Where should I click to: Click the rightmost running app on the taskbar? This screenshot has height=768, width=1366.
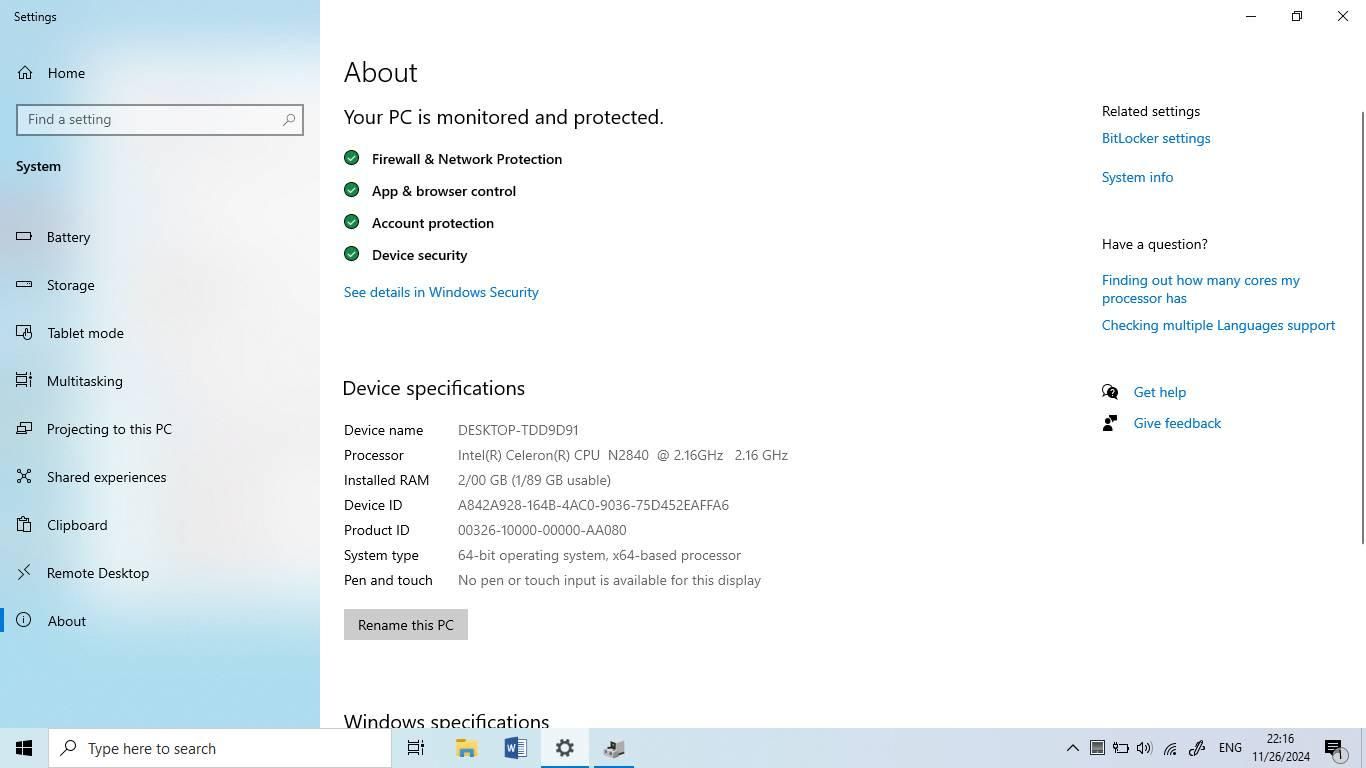614,748
